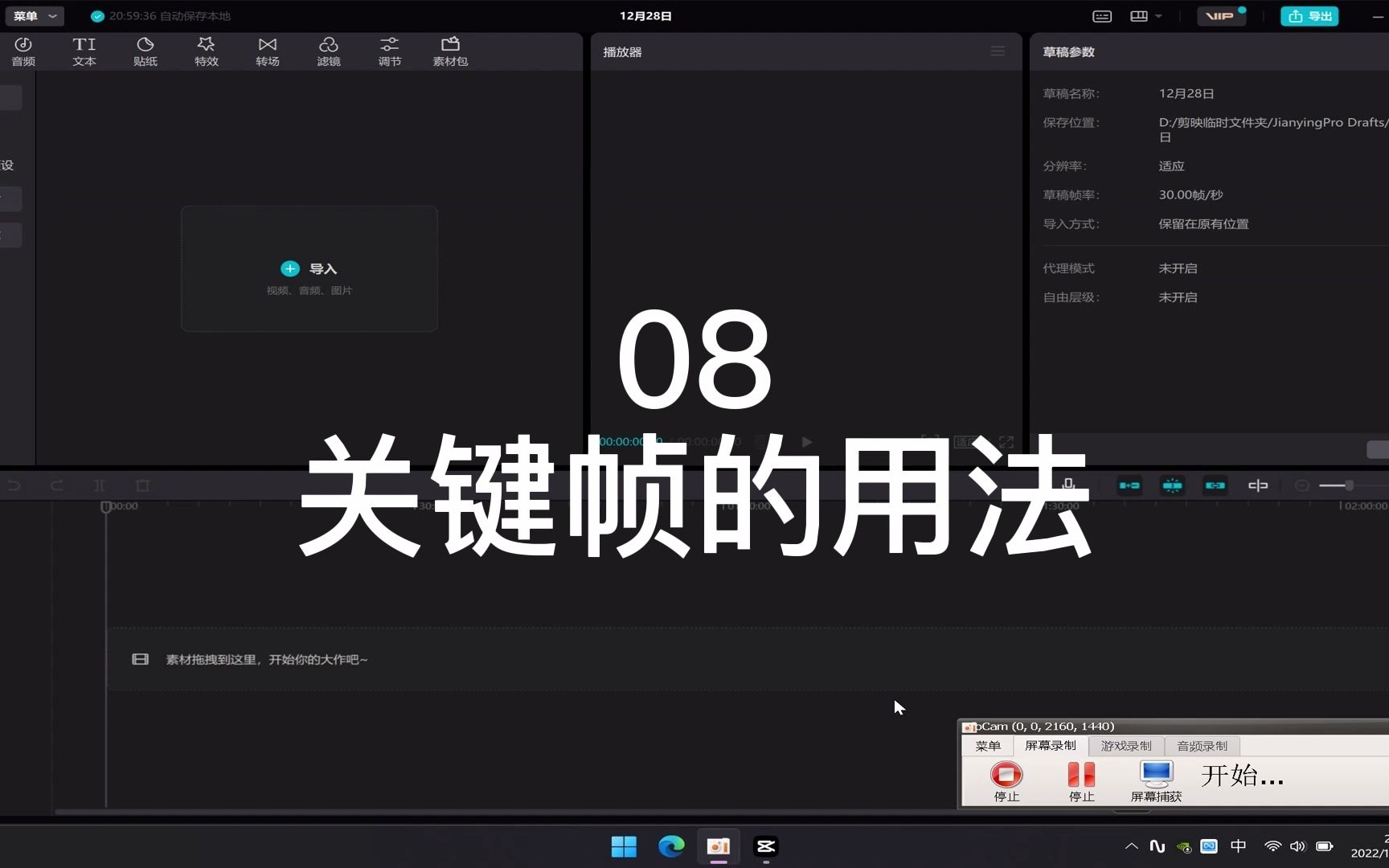Open the 调节 (Adjust) panel

pos(389,51)
